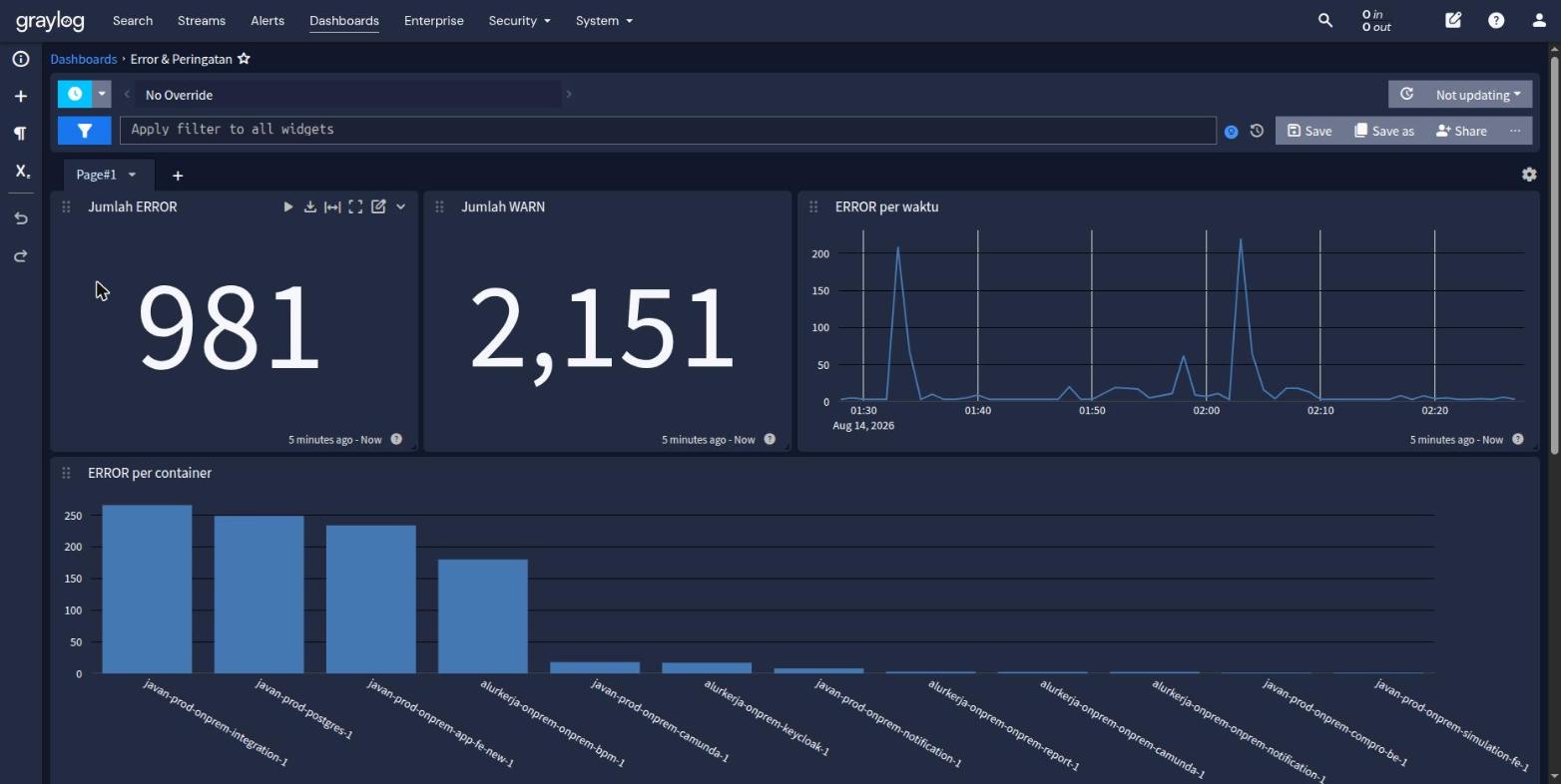This screenshot has height=784, width=1561.
Task: Expand the time range presets dropdown arrow
Action: [102, 95]
